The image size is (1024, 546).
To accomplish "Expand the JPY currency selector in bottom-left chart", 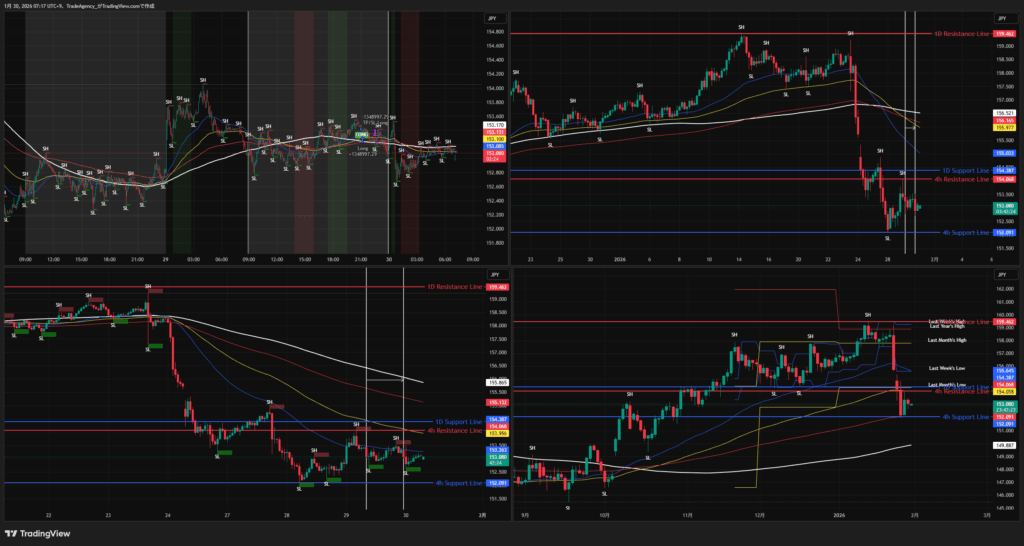I will pos(491,275).
